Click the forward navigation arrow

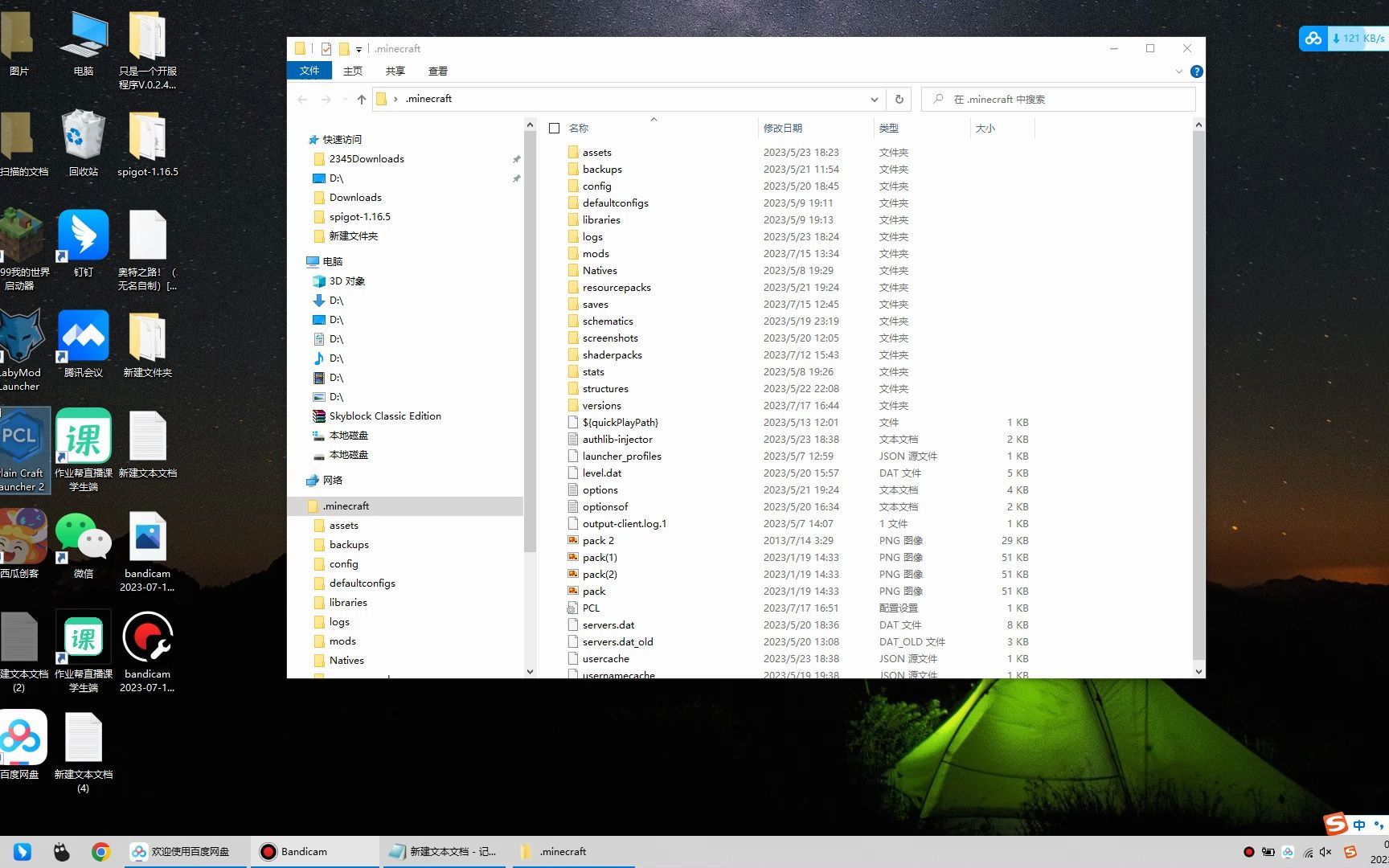326,99
